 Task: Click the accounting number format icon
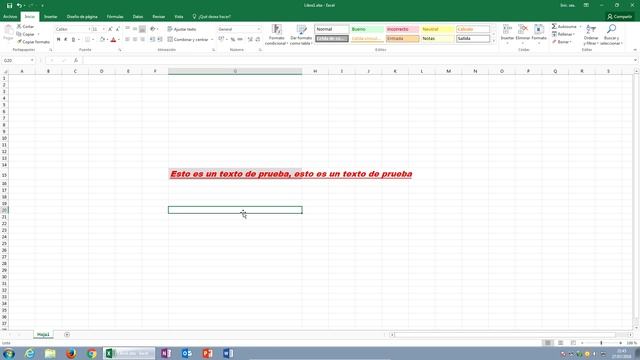[x=221, y=40]
